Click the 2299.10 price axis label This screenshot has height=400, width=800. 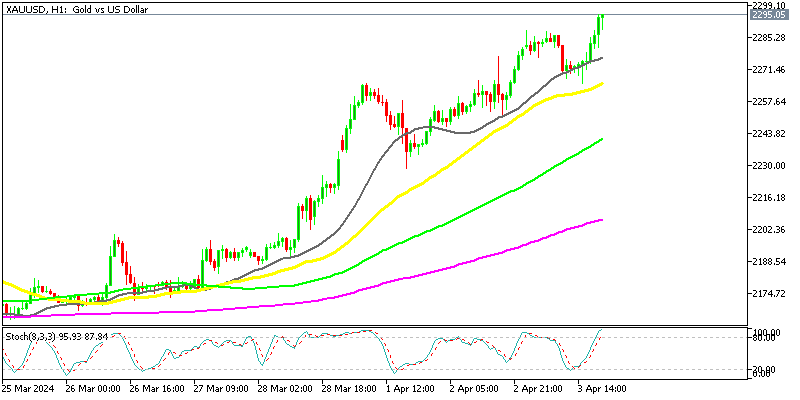coord(770,6)
